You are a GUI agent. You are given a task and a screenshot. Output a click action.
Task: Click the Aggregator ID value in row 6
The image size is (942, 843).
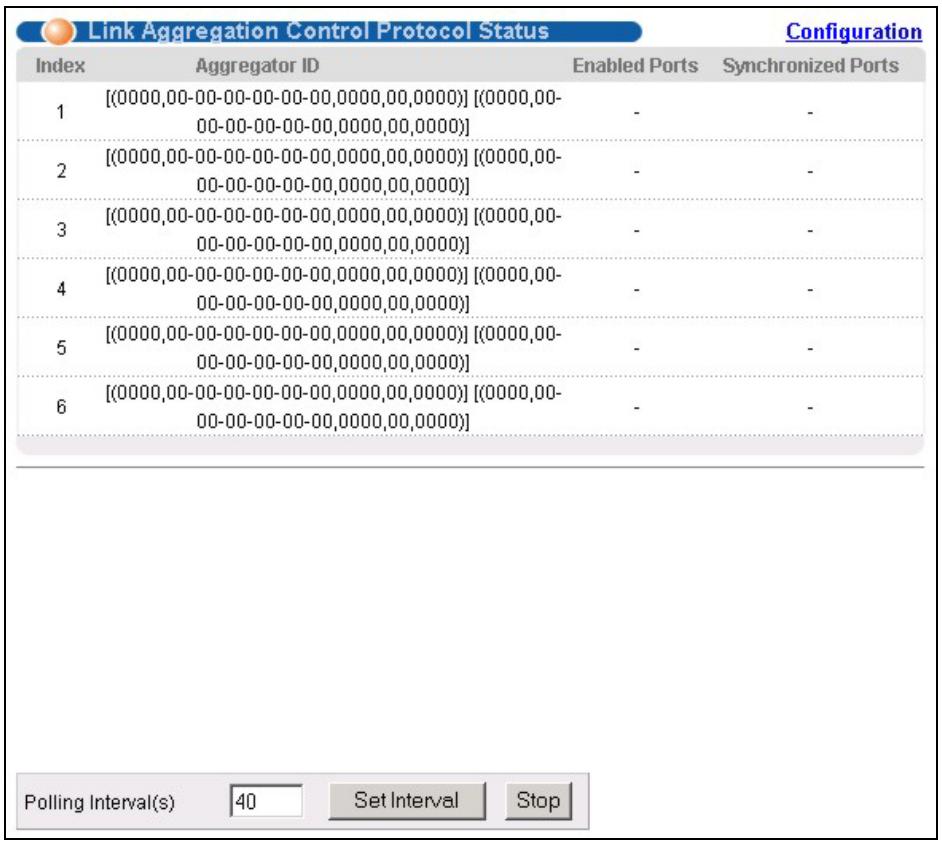333,407
